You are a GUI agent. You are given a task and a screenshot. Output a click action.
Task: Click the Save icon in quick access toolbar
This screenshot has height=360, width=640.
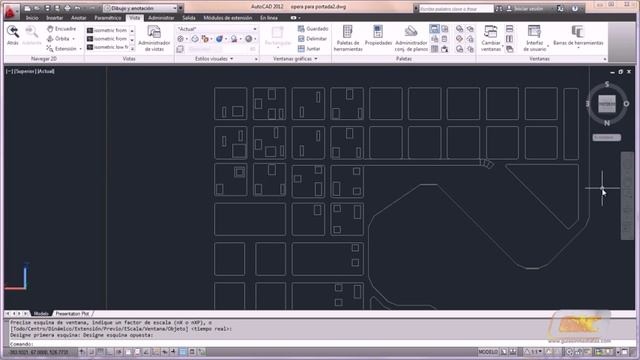[47, 8]
